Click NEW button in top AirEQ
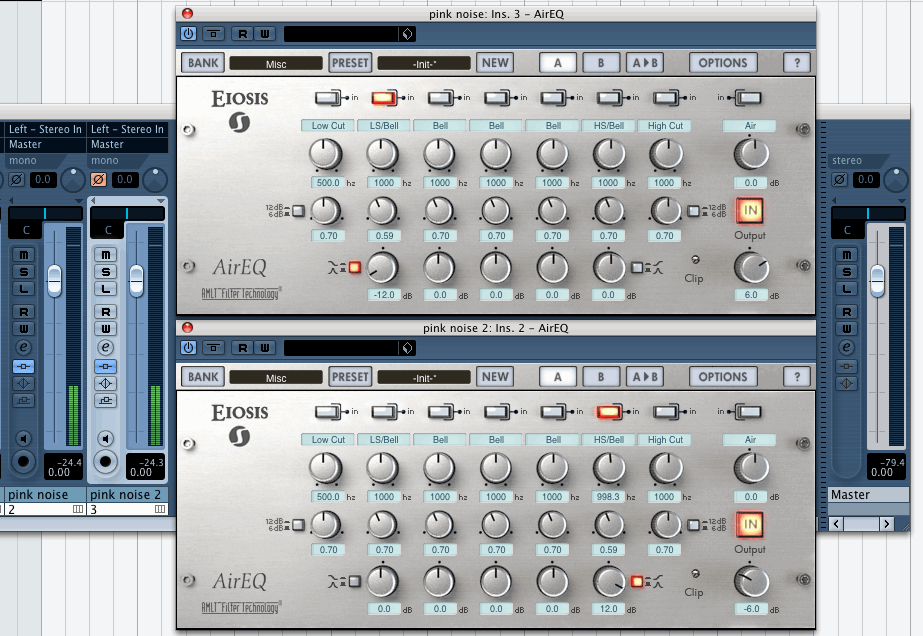Image resolution: width=923 pixels, height=636 pixels. click(495, 63)
